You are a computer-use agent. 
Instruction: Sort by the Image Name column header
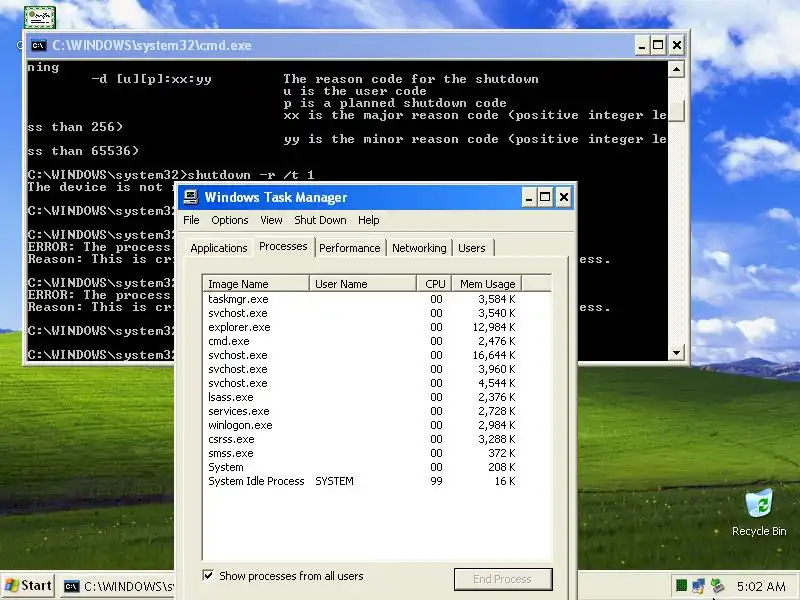point(256,284)
